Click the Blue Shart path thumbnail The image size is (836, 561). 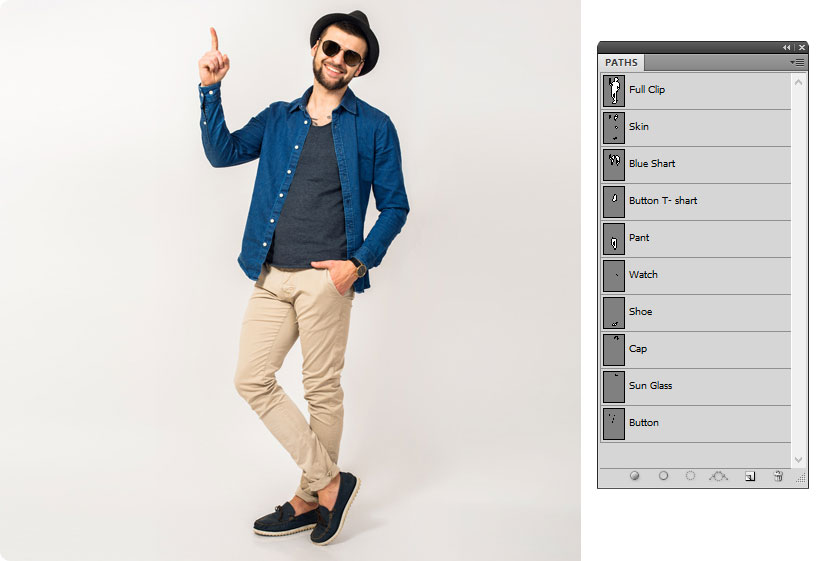coord(614,164)
